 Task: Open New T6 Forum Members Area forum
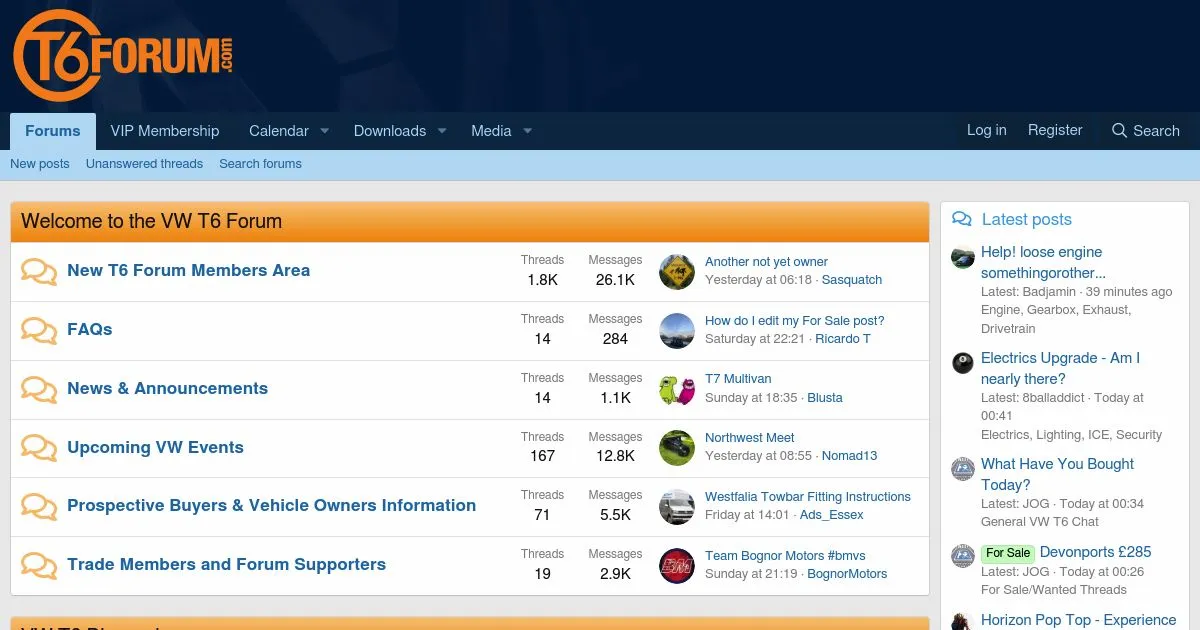pyautogui.click(x=188, y=270)
